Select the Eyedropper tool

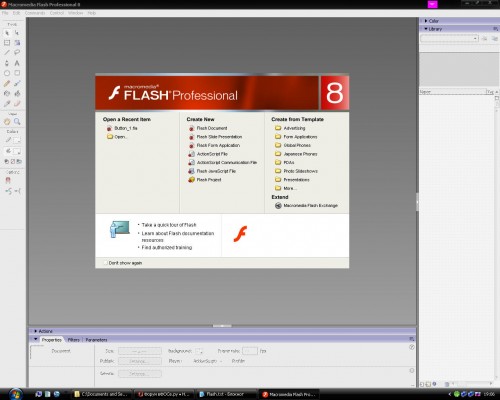coord(7,104)
